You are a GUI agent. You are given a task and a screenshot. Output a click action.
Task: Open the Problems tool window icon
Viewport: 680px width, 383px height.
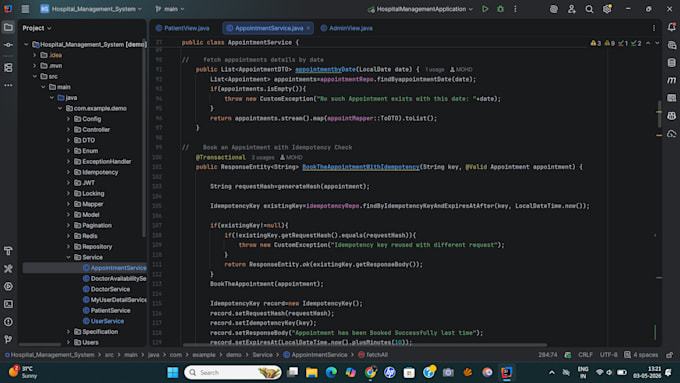[x=8, y=322]
